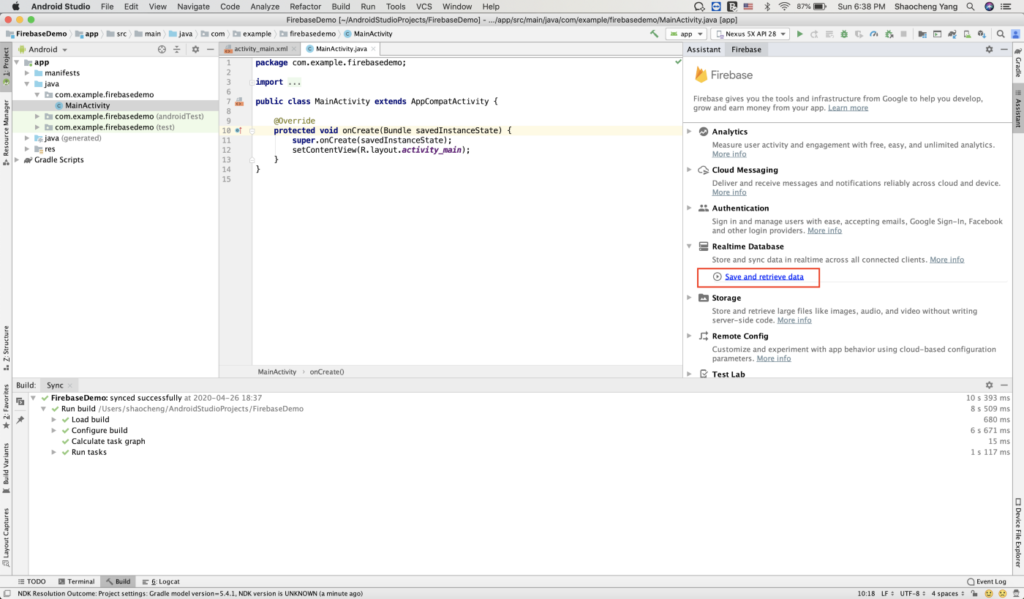
Task: Click the scroll-from-source target icon in Project panel
Action: tap(162, 50)
